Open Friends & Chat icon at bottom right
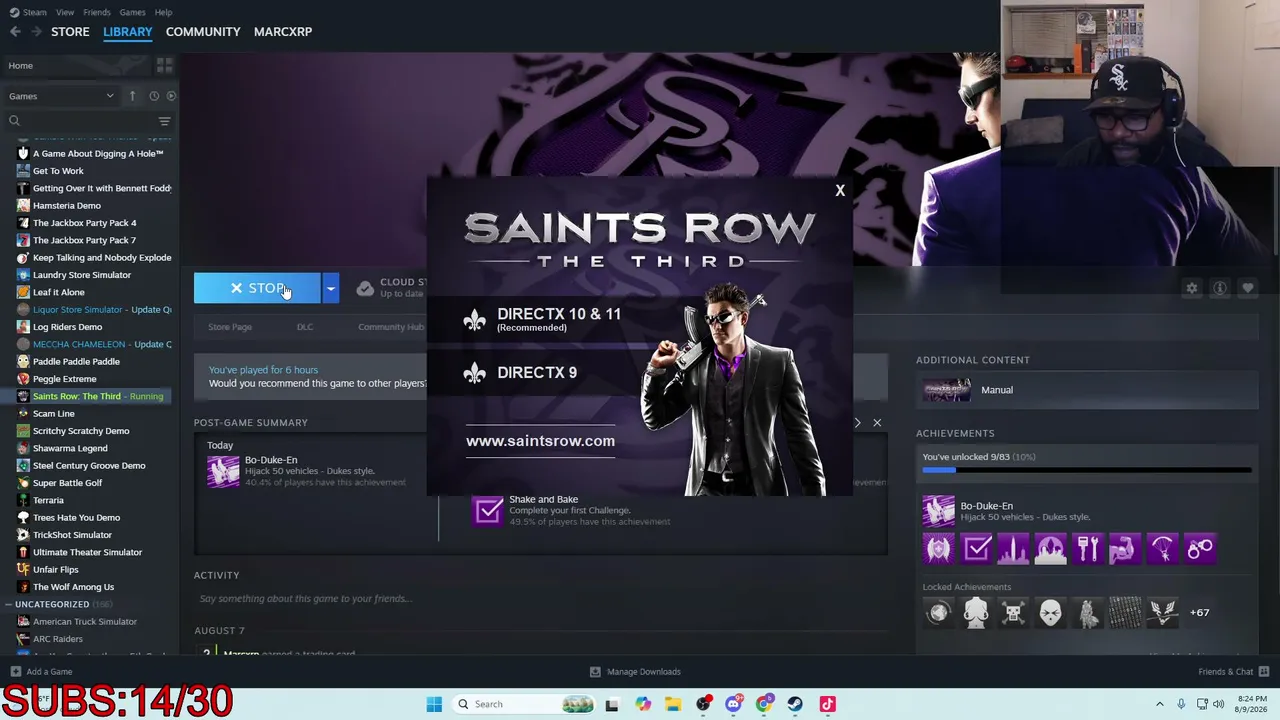Screen dimensions: 1280x720 click(x=1264, y=671)
